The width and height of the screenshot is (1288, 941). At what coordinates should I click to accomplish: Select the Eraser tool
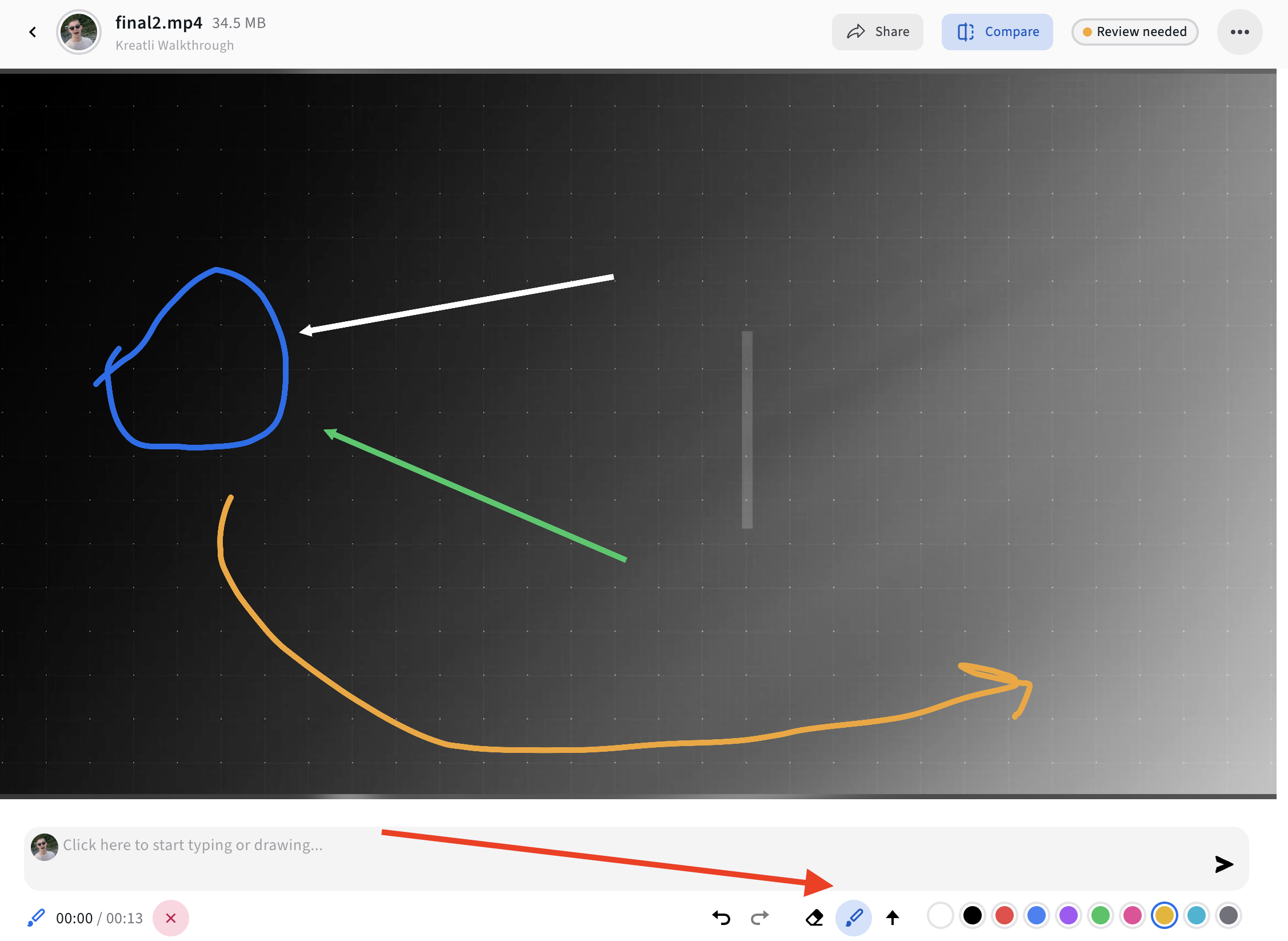click(814, 918)
